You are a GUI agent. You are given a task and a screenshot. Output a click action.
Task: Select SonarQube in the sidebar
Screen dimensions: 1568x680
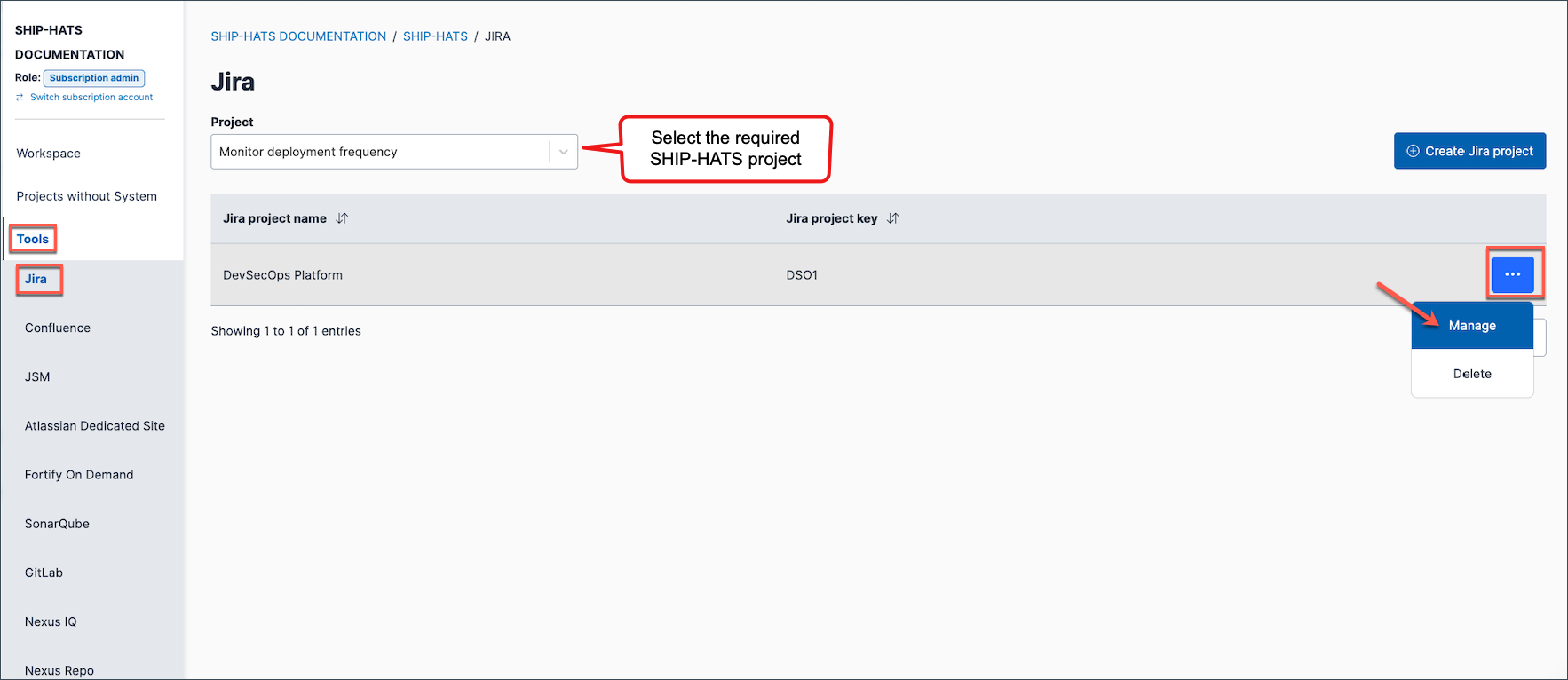[x=57, y=524]
